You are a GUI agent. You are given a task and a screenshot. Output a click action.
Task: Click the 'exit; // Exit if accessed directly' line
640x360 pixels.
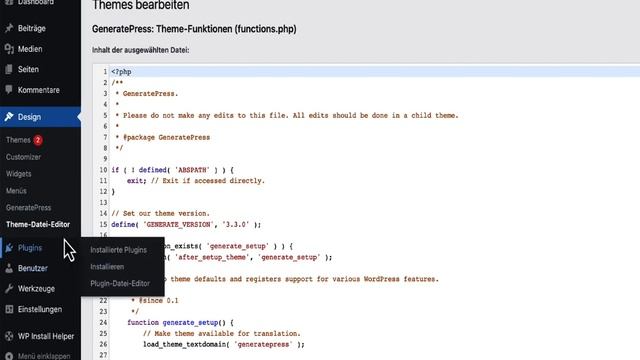click(196, 181)
